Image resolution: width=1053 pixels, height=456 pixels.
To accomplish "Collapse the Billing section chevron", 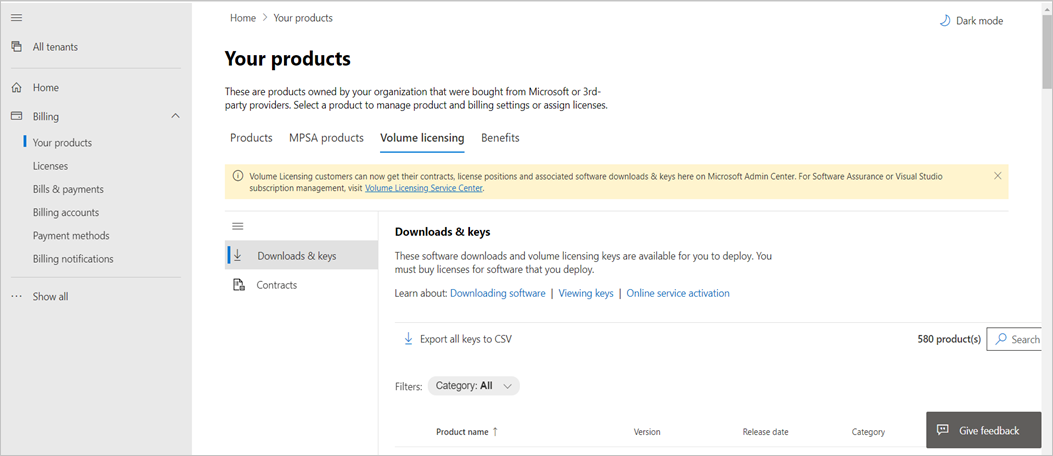I will [x=176, y=116].
